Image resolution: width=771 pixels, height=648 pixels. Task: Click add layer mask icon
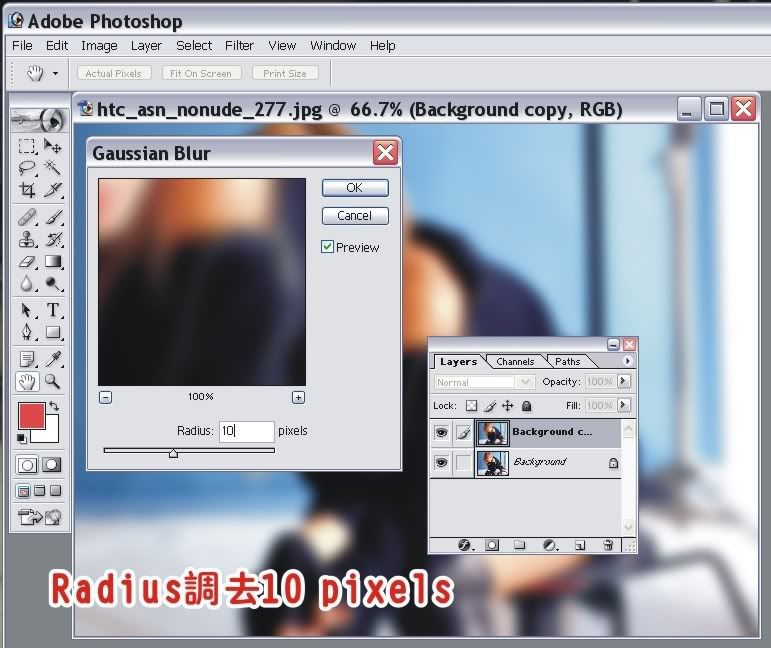pos(492,545)
